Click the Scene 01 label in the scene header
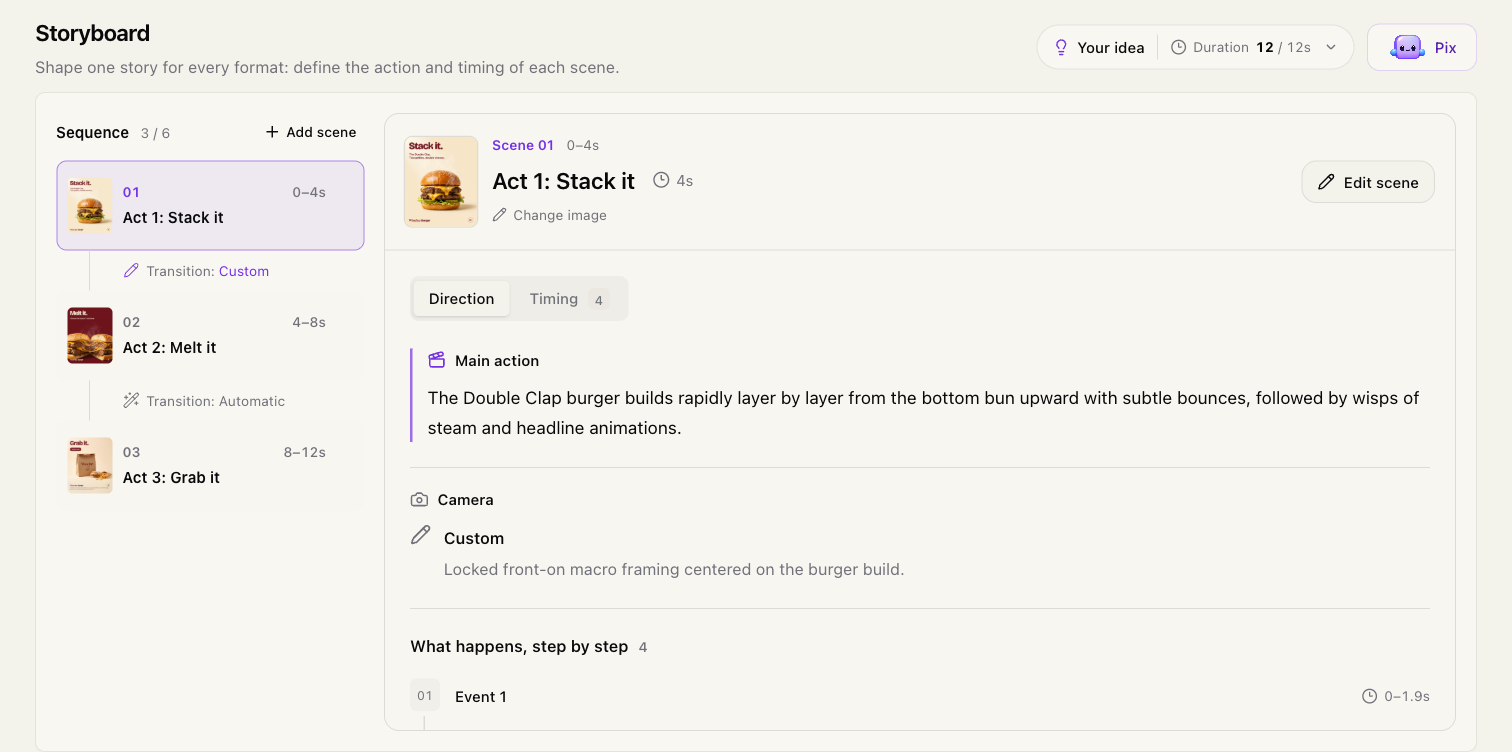The width and height of the screenshot is (1512, 752). pos(523,145)
